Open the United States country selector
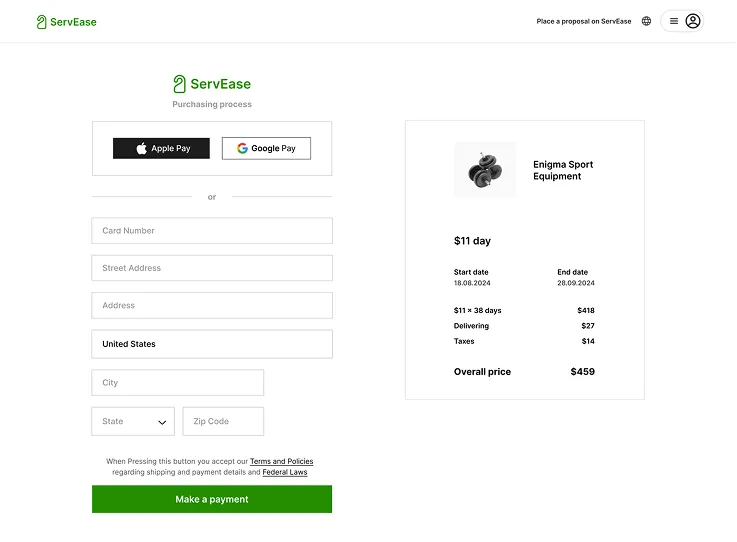The width and height of the screenshot is (737, 542). click(211, 344)
